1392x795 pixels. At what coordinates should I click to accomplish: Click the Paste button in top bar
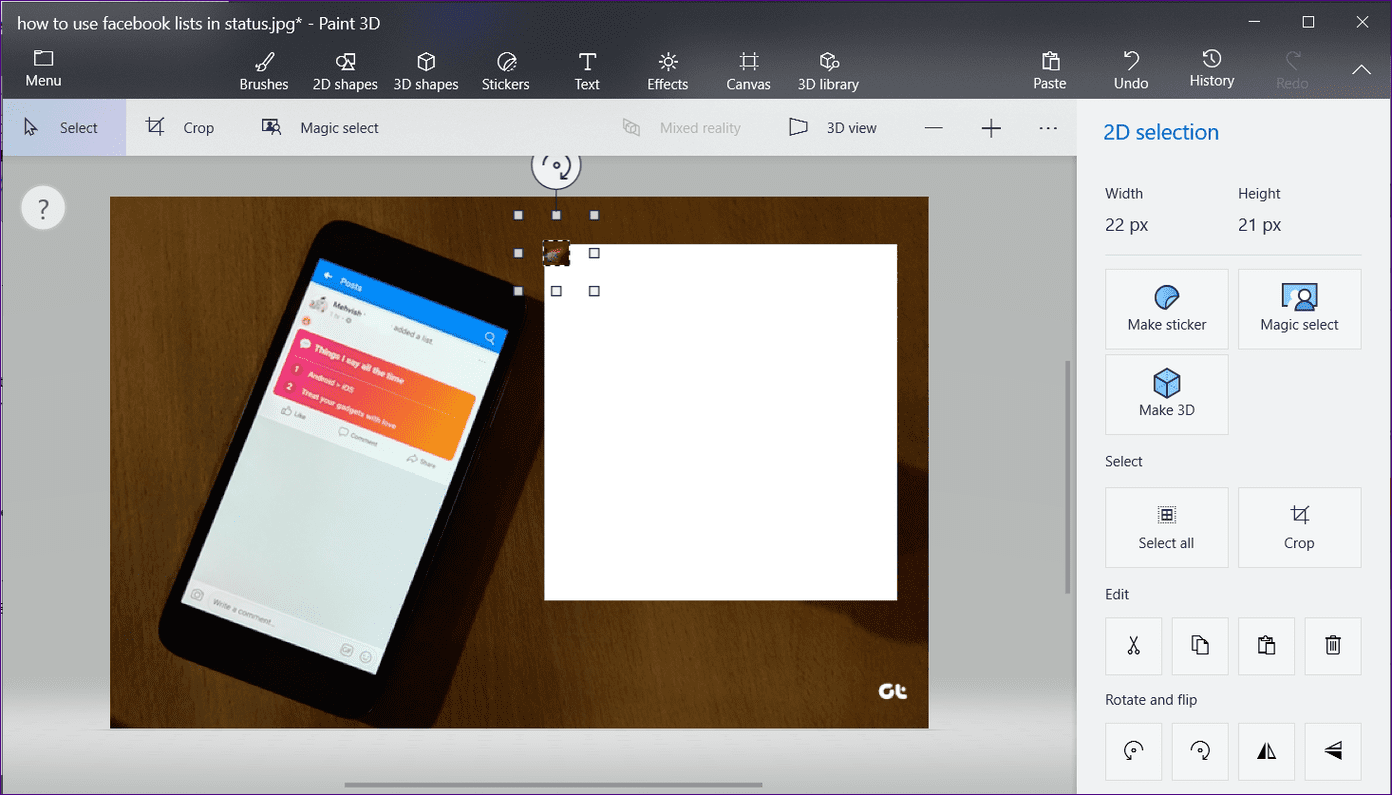pyautogui.click(x=1050, y=71)
